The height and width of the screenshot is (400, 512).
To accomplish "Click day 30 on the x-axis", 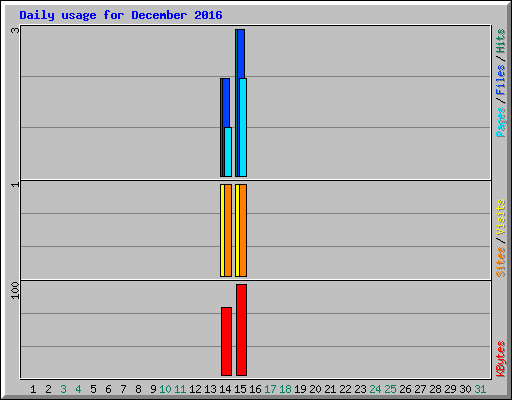I will [465, 389].
